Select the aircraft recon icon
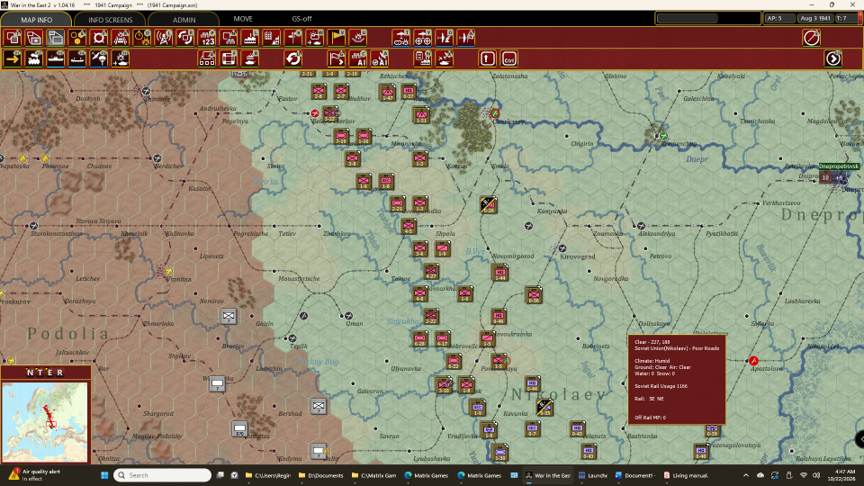 444,38
